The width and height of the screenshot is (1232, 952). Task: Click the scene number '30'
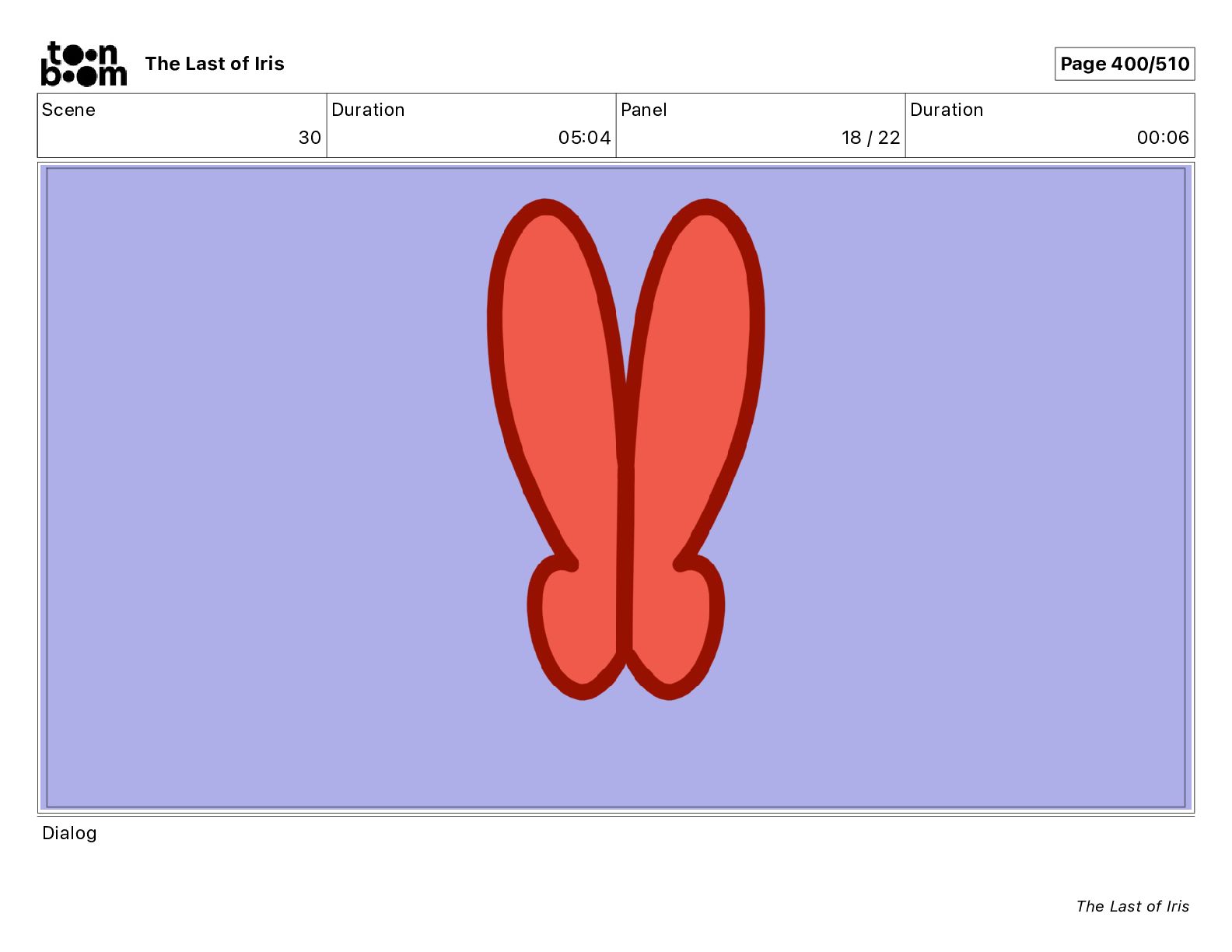click(310, 138)
